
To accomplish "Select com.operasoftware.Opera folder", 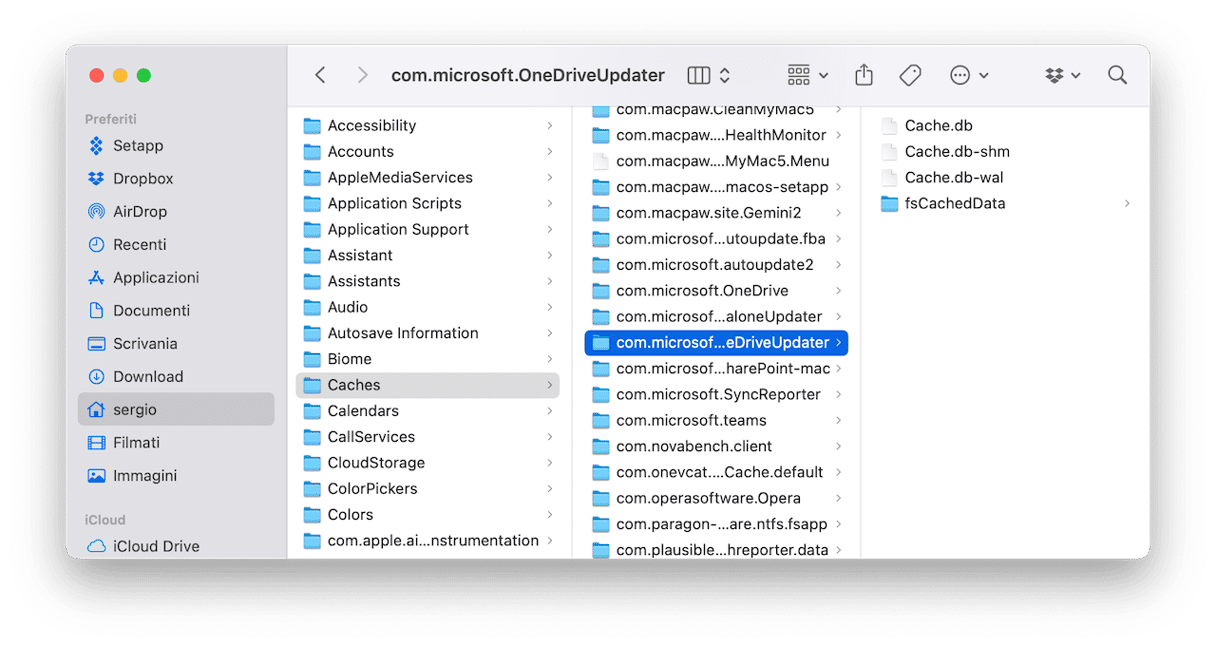I will coord(708,498).
